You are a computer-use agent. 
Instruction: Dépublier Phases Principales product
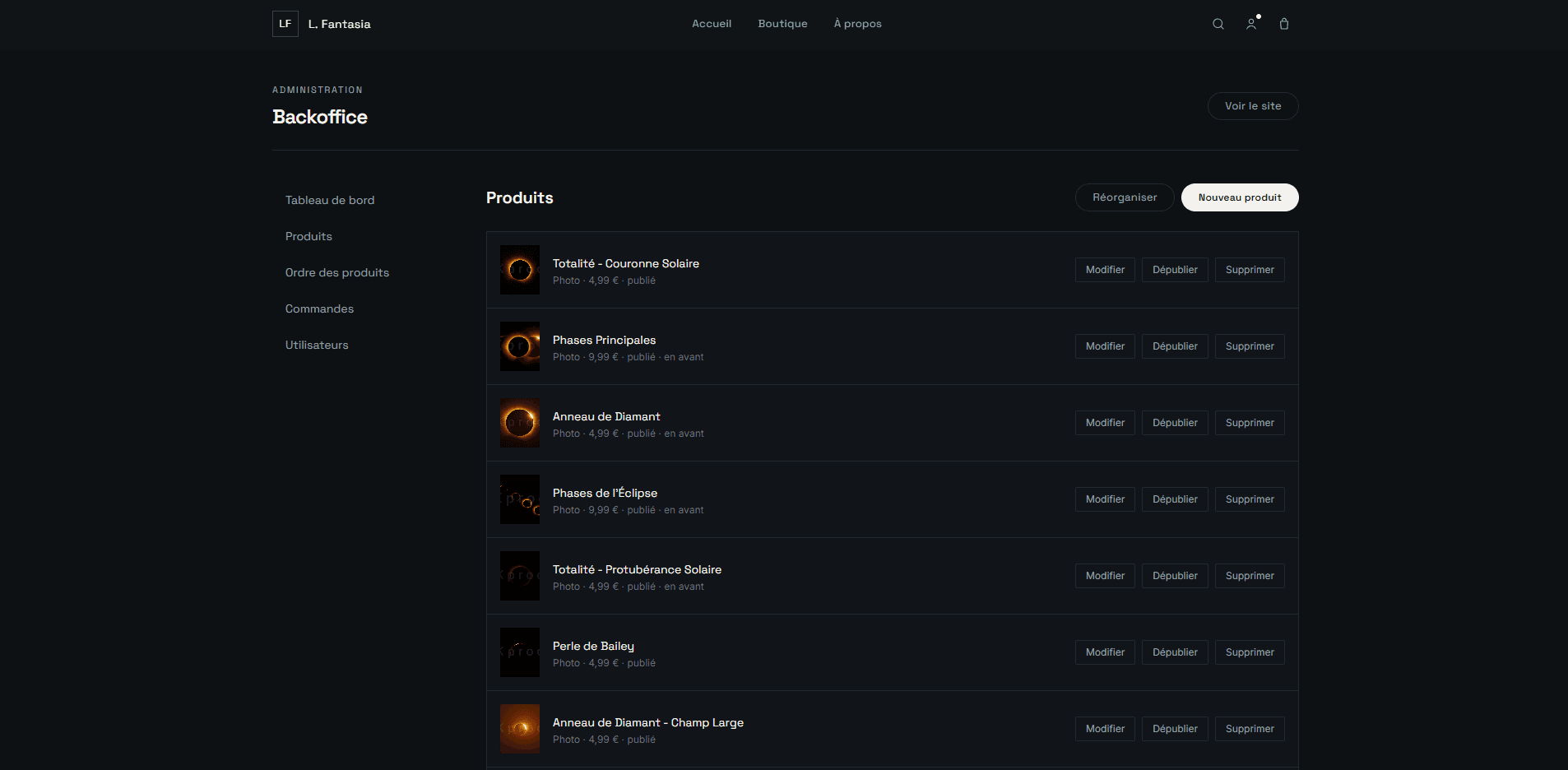(1175, 346)
